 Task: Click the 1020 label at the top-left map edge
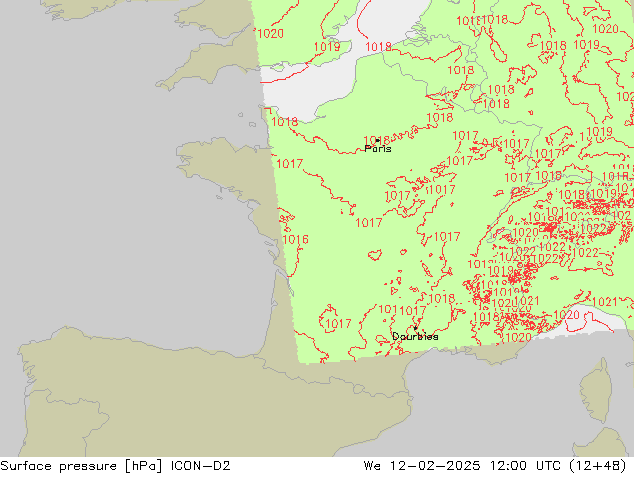[271, 34]
